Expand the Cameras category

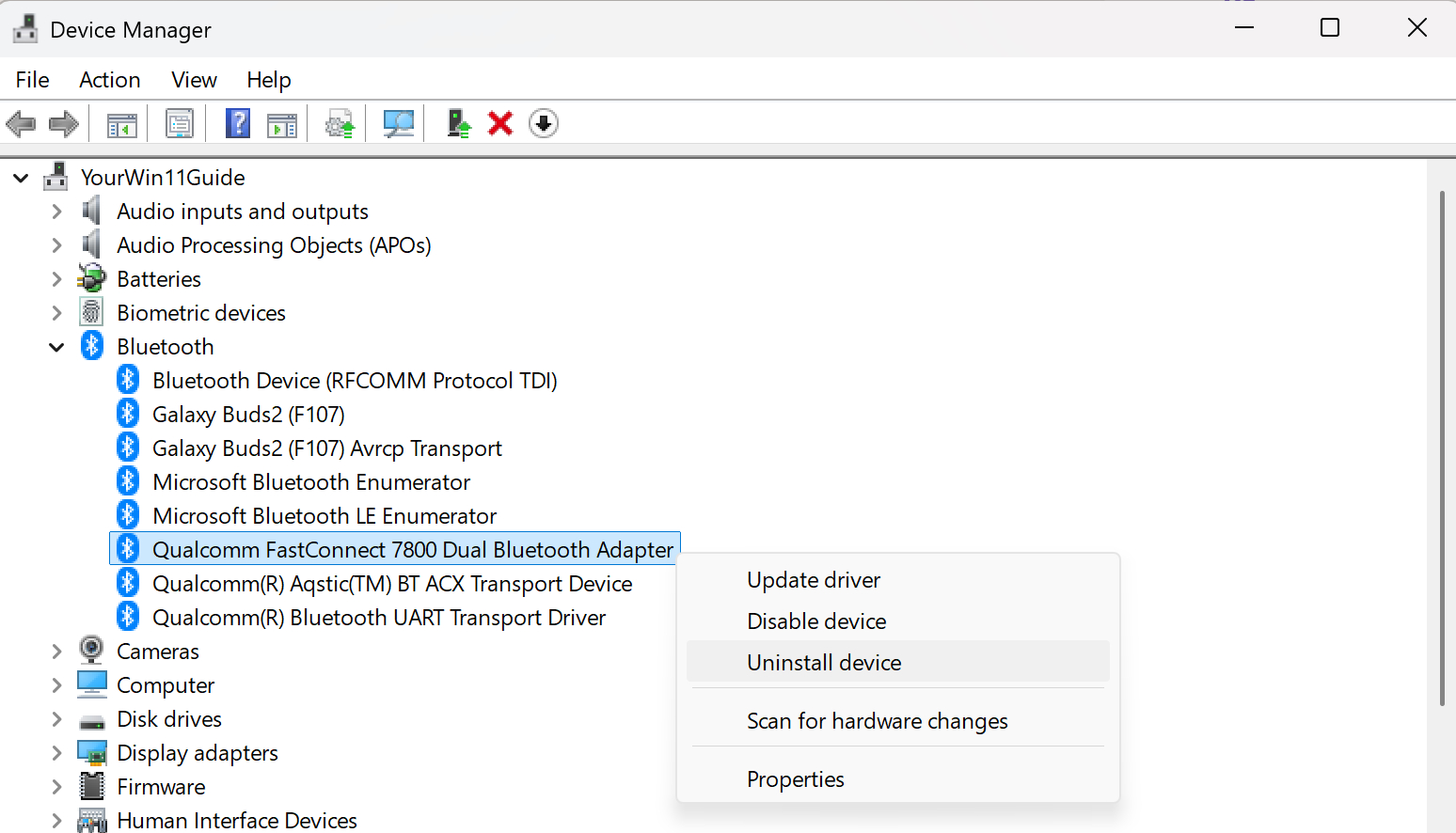coord(56,651)
